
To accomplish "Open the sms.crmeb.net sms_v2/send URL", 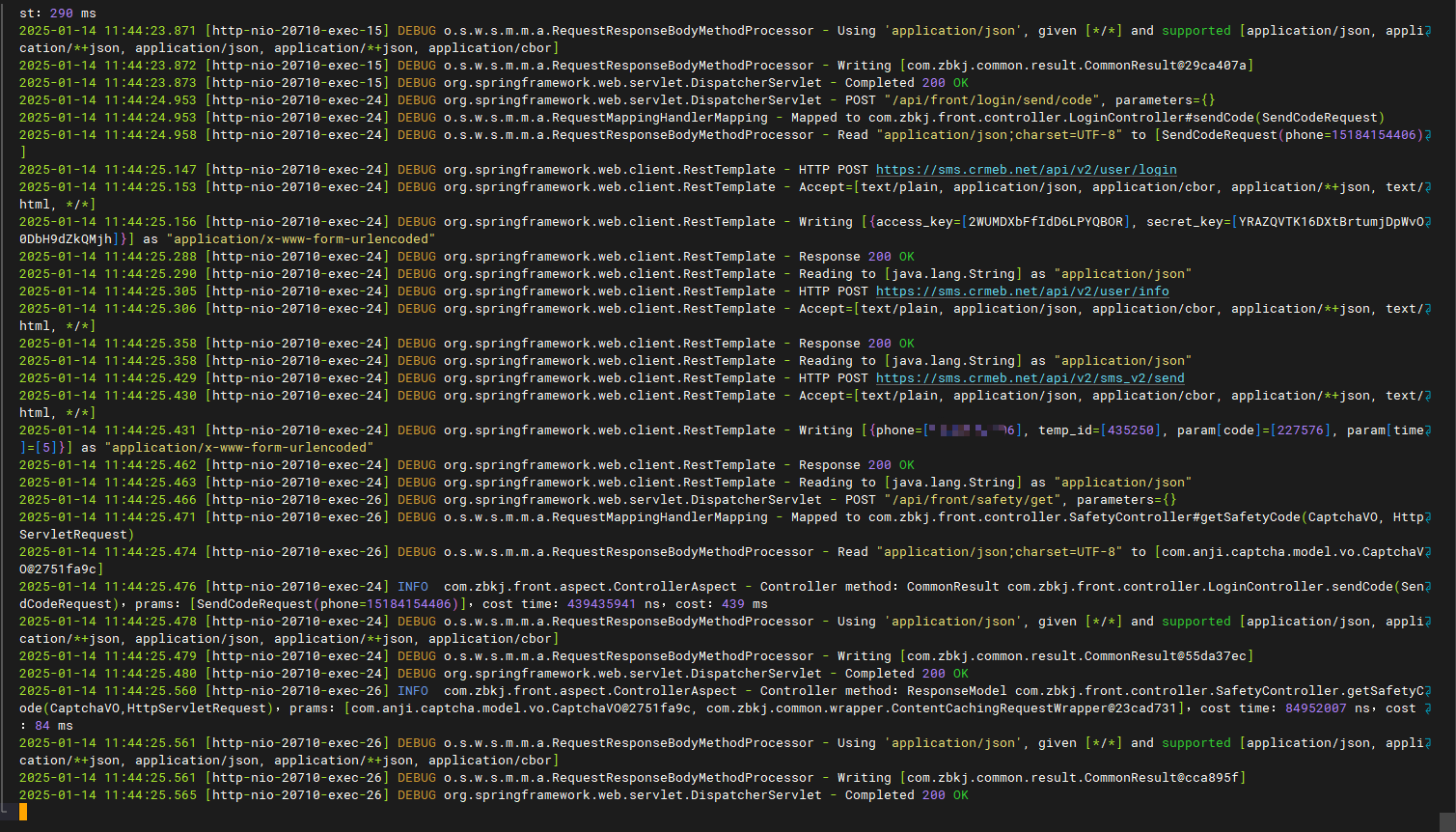I will [x=1030, y=378].
